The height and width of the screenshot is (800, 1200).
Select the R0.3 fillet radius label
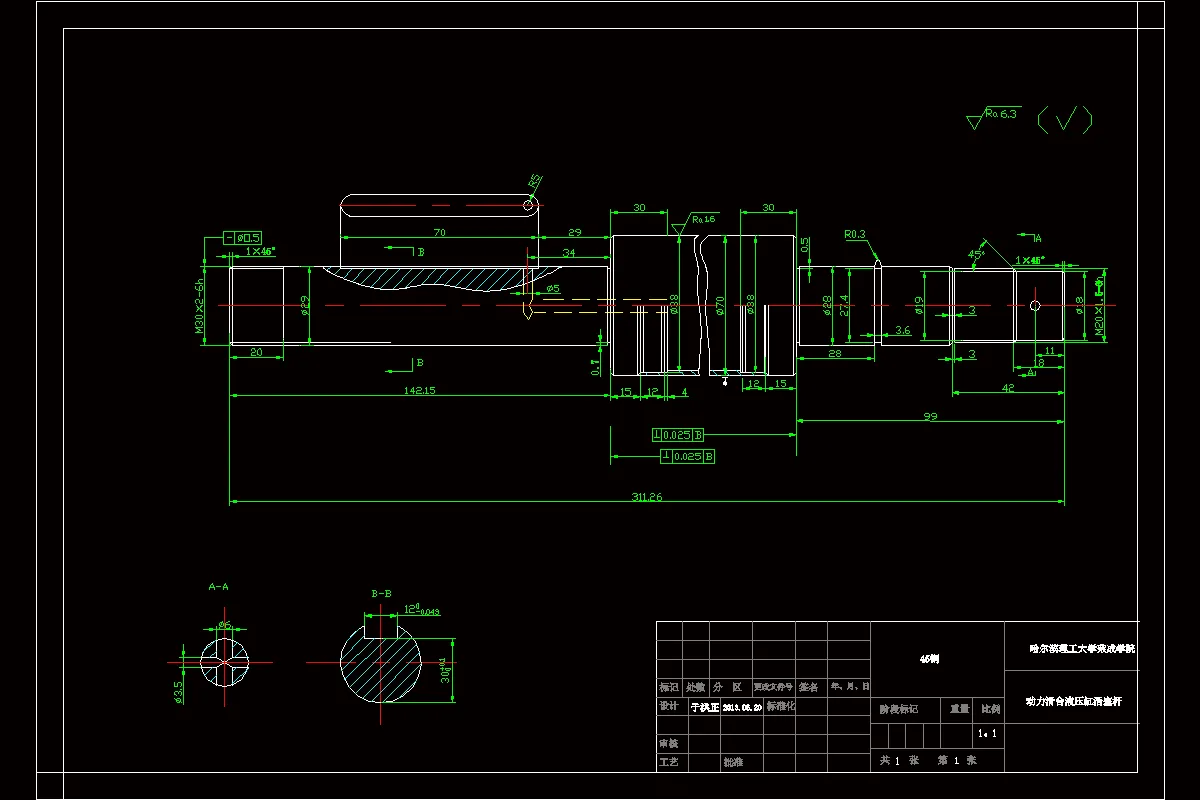[855, 234]
